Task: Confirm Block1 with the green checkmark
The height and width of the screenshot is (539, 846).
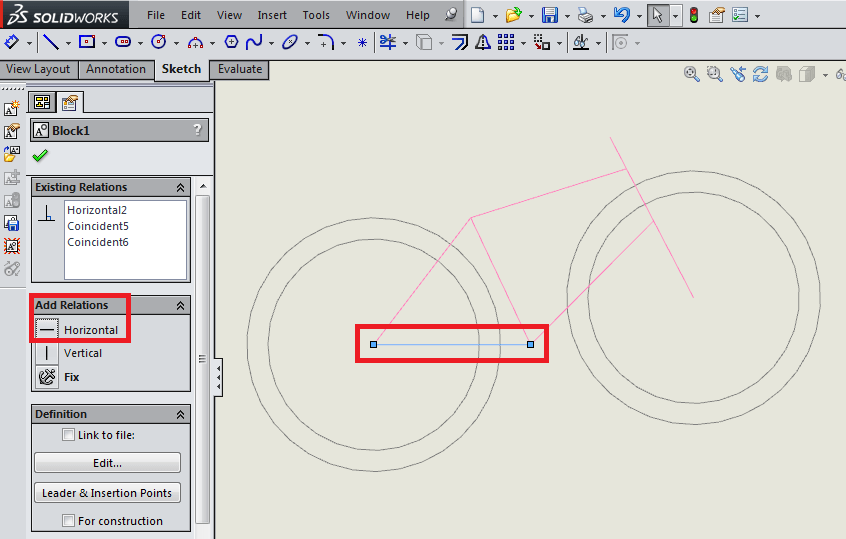Action: [x=40, y=156]
